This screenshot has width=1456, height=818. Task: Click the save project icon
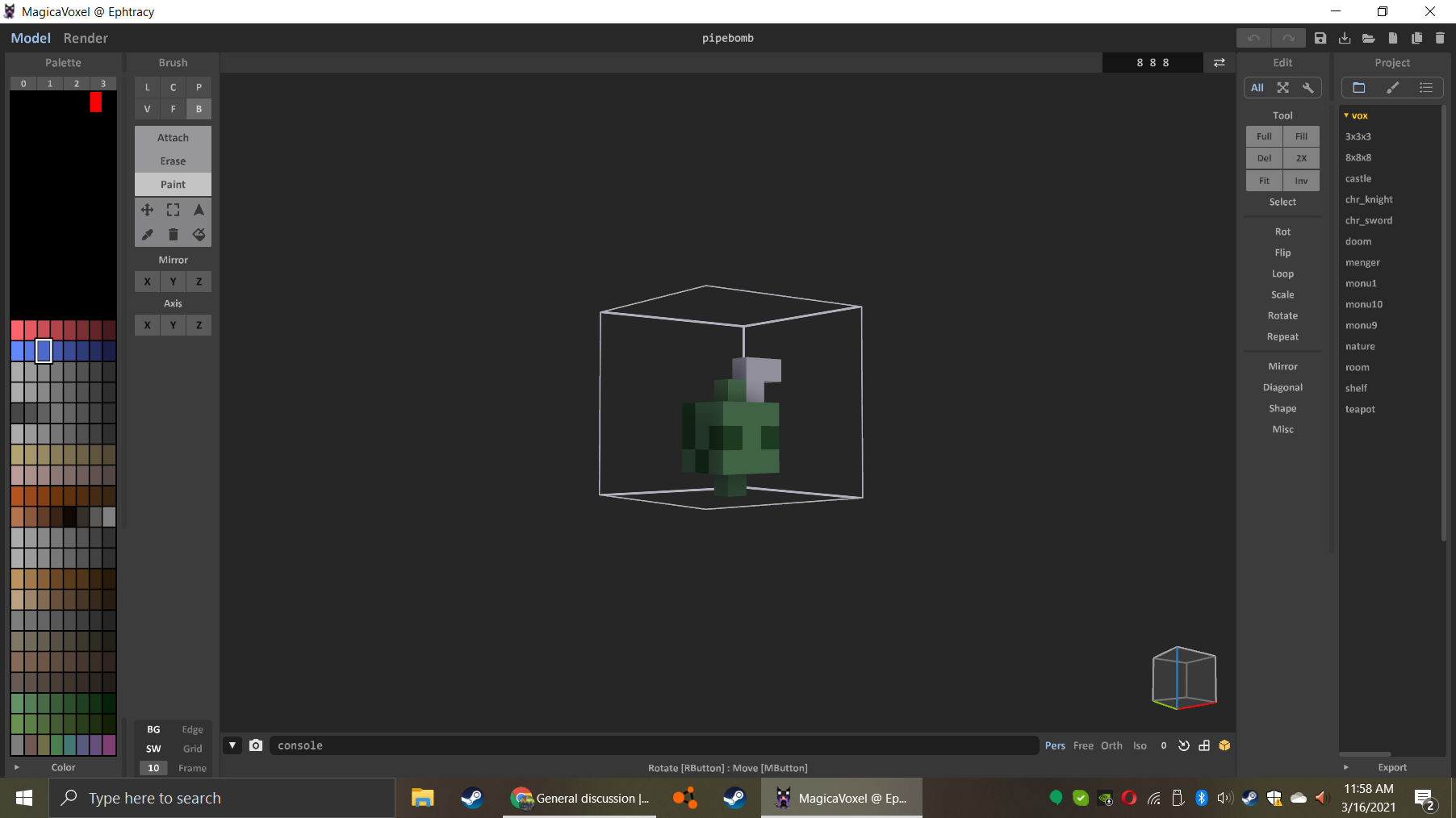(x=1320, y=38)
